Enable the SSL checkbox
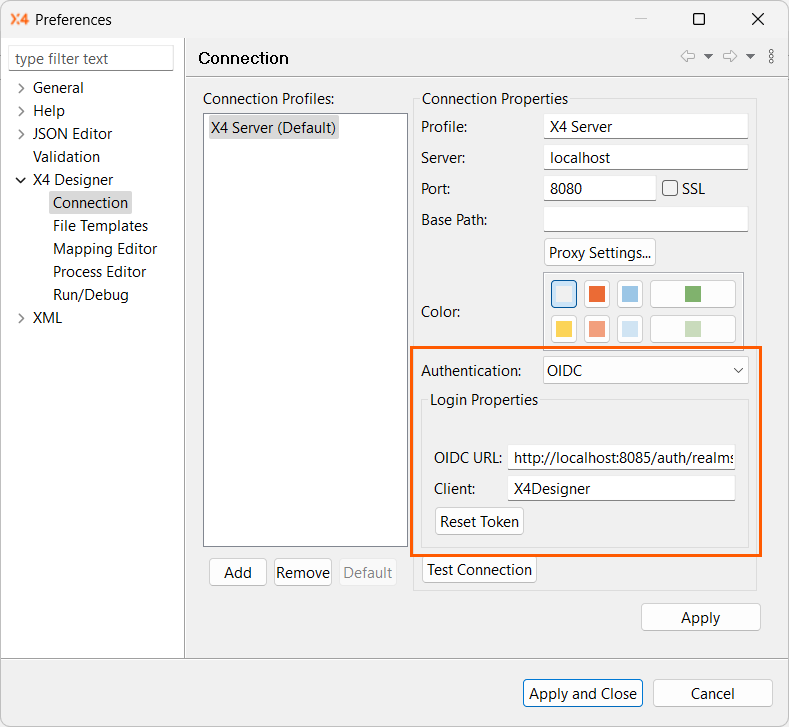 tap(670, 188)
